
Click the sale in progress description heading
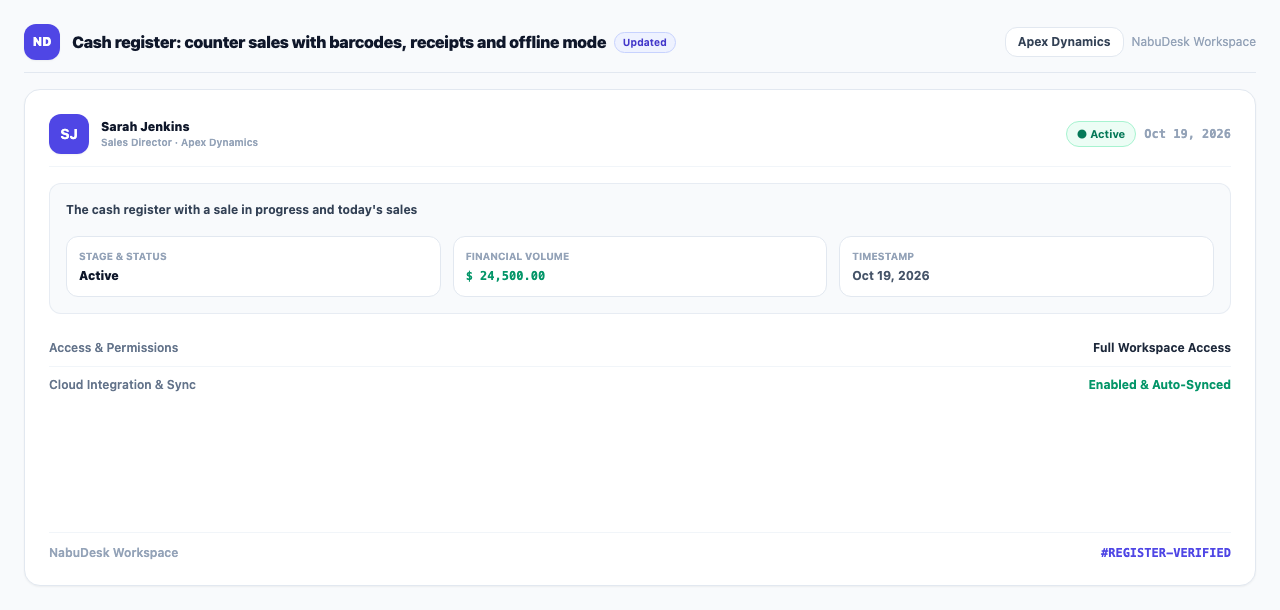pyautogui.click(x=241, y=210)
